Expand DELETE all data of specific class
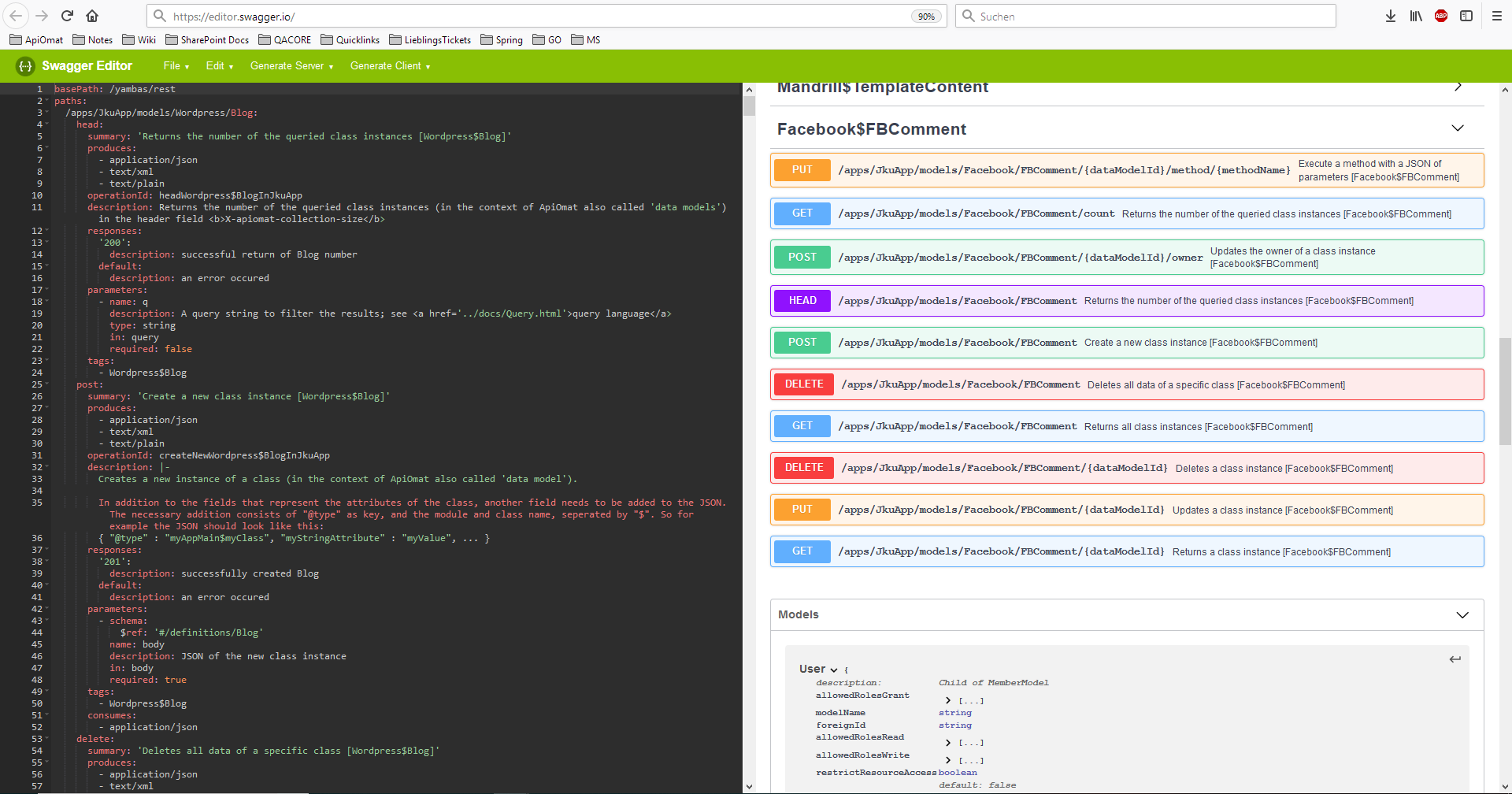The width and height of the screenshot is (1512, 794). tap(1127, 384)
